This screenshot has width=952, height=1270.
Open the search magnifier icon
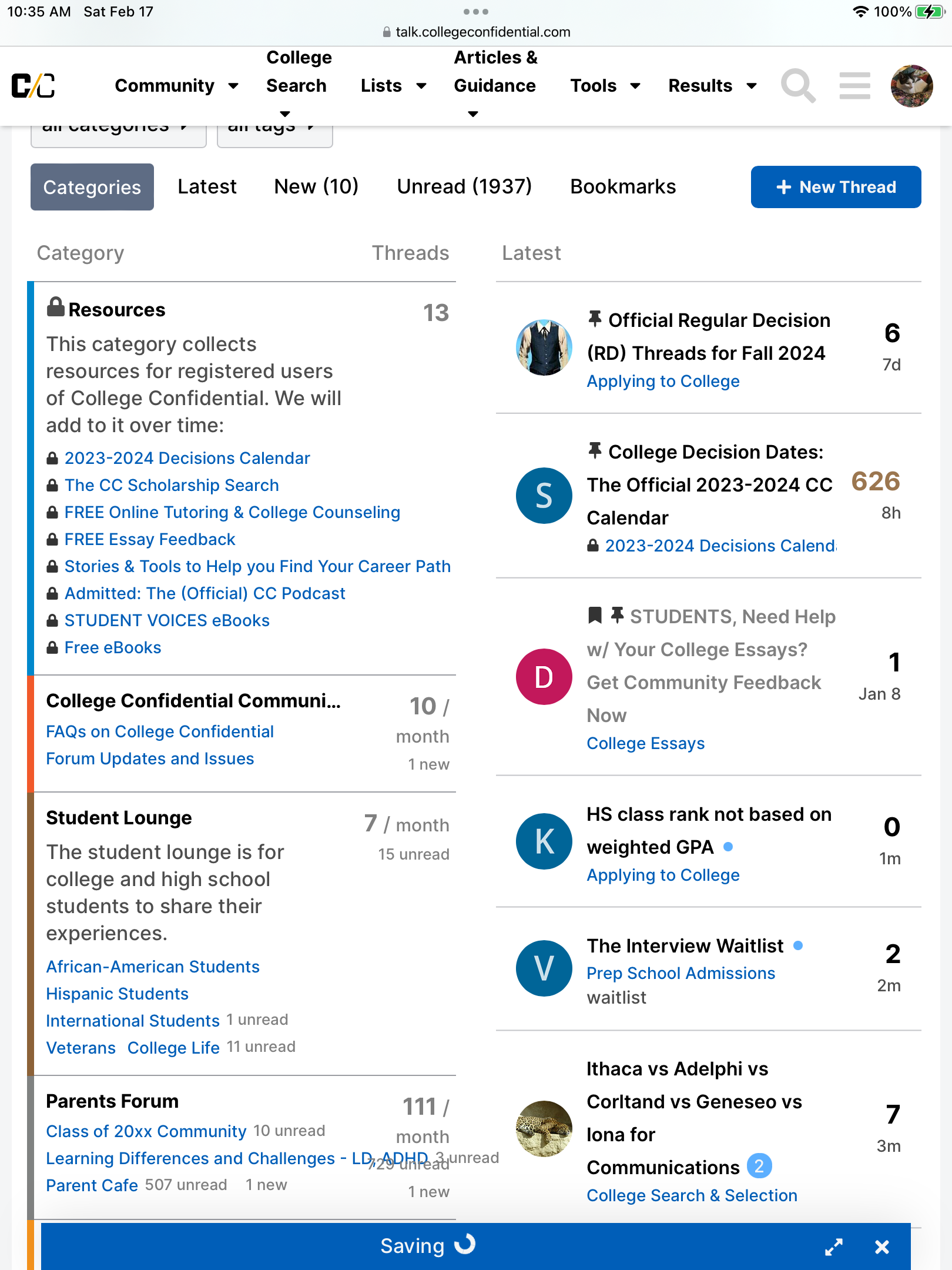click(x=798, y=86)
